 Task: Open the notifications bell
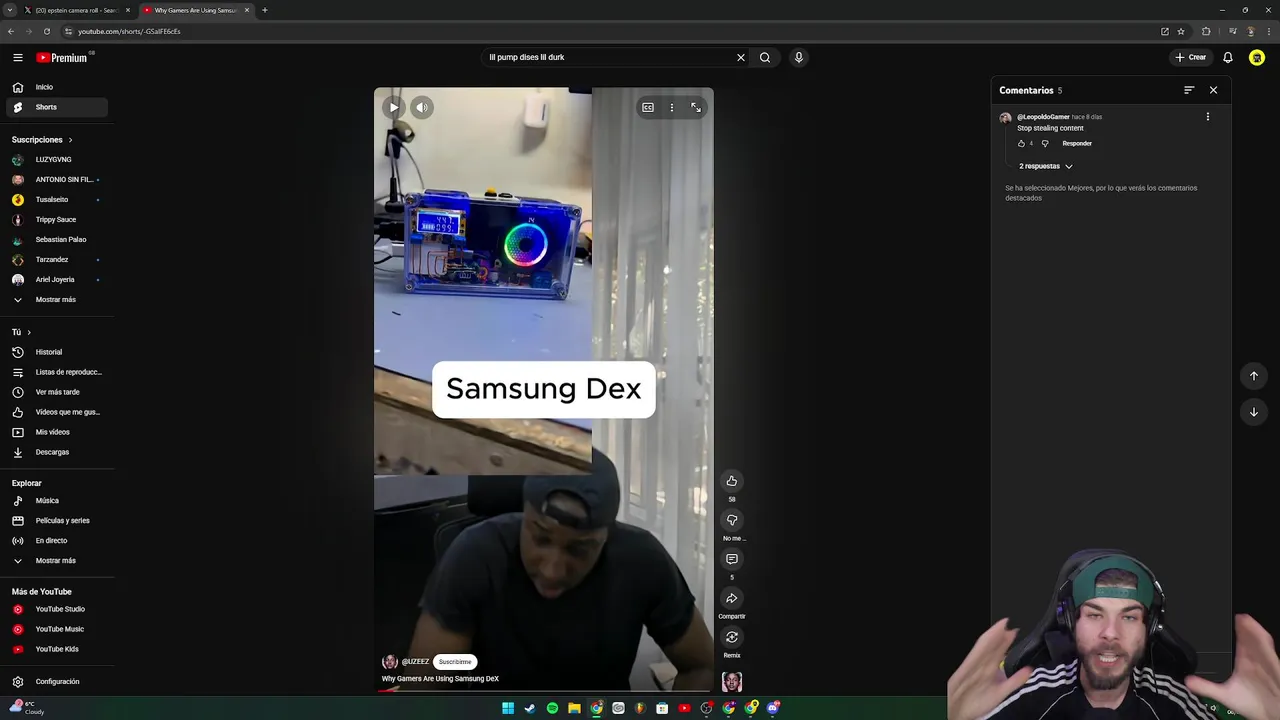(1228, 57)
